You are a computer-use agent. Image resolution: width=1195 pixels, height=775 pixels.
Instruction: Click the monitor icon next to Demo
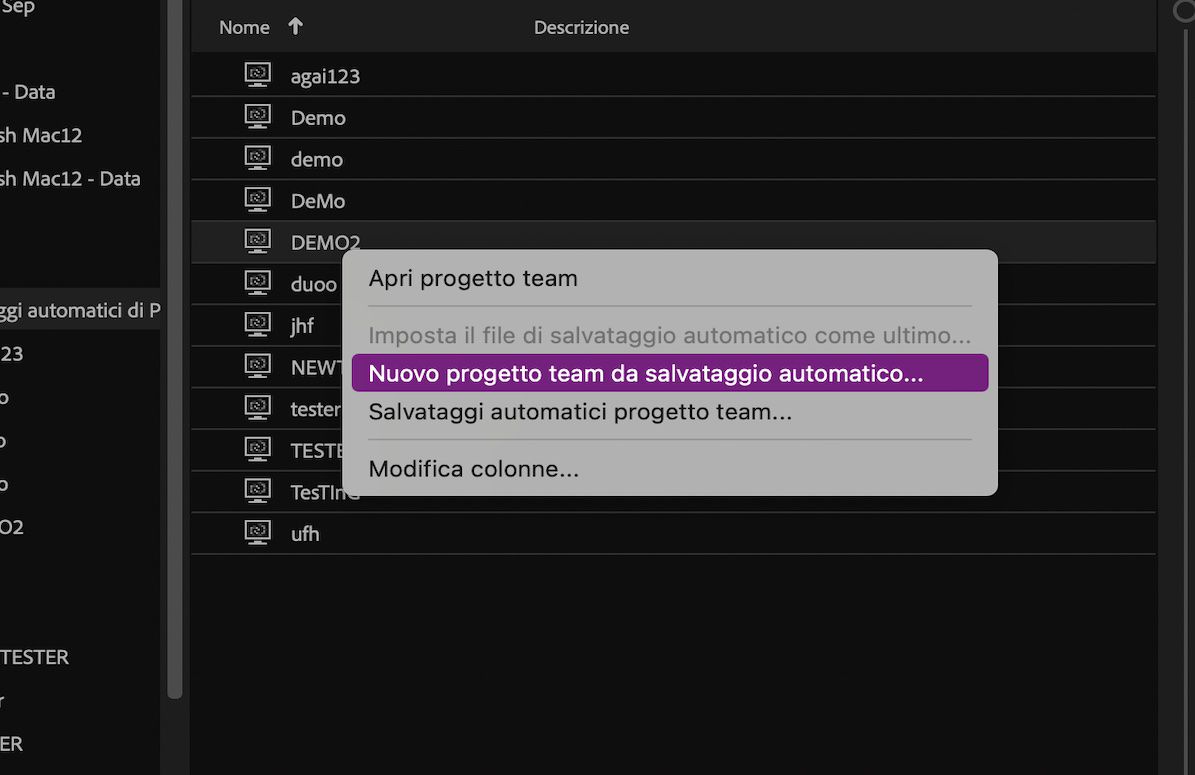257,115
